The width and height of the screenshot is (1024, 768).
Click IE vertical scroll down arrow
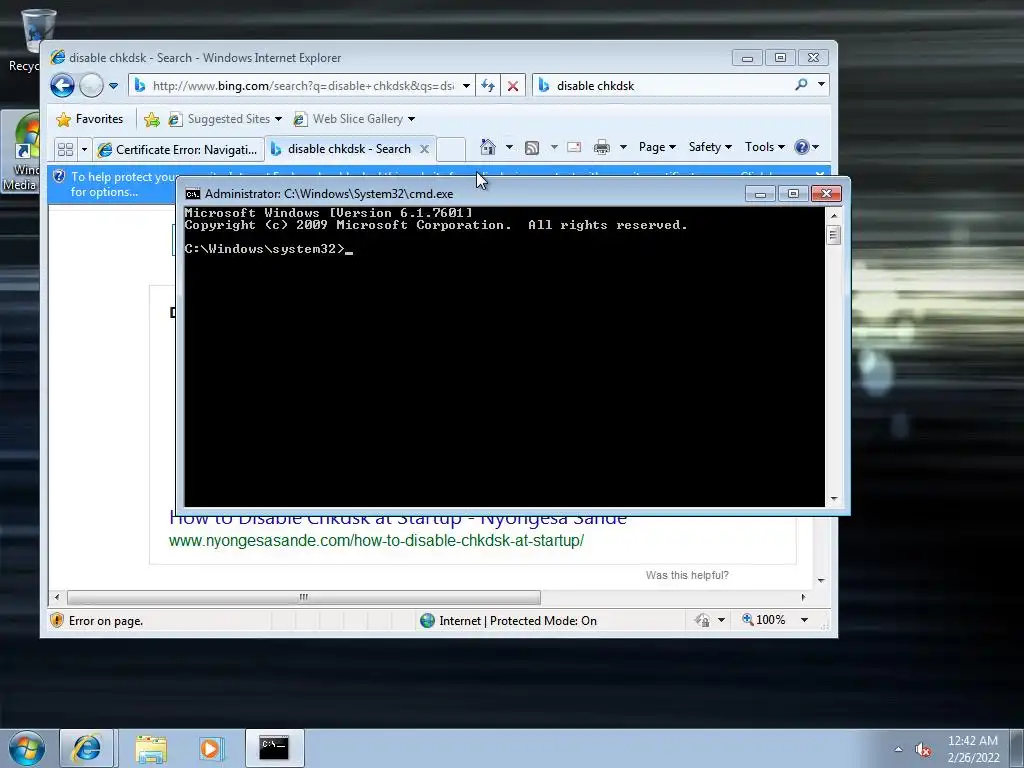coord(822,581)
